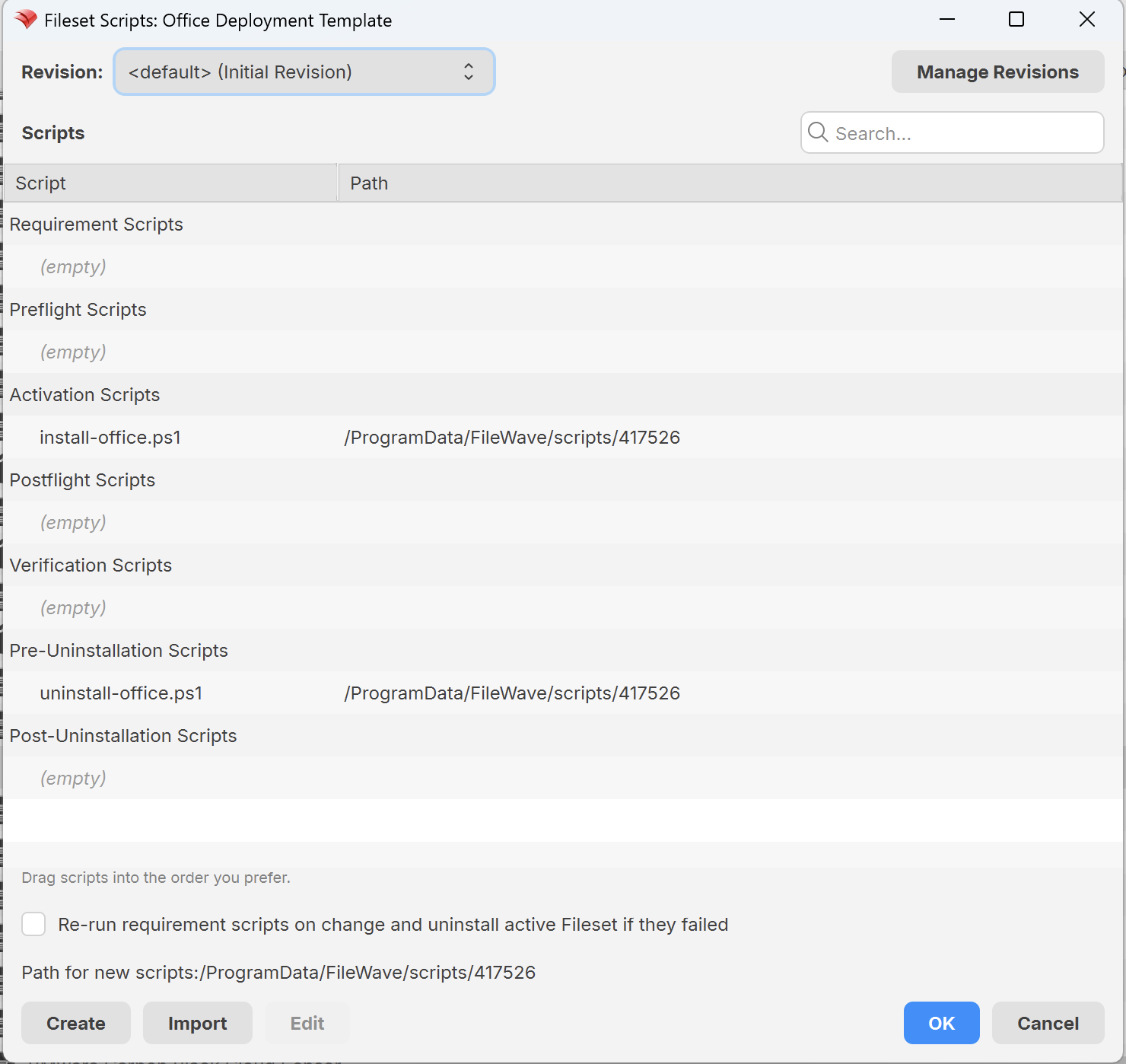Click the Create script button
This screenshot has width=1126, height=1064.
(76, 1023)
